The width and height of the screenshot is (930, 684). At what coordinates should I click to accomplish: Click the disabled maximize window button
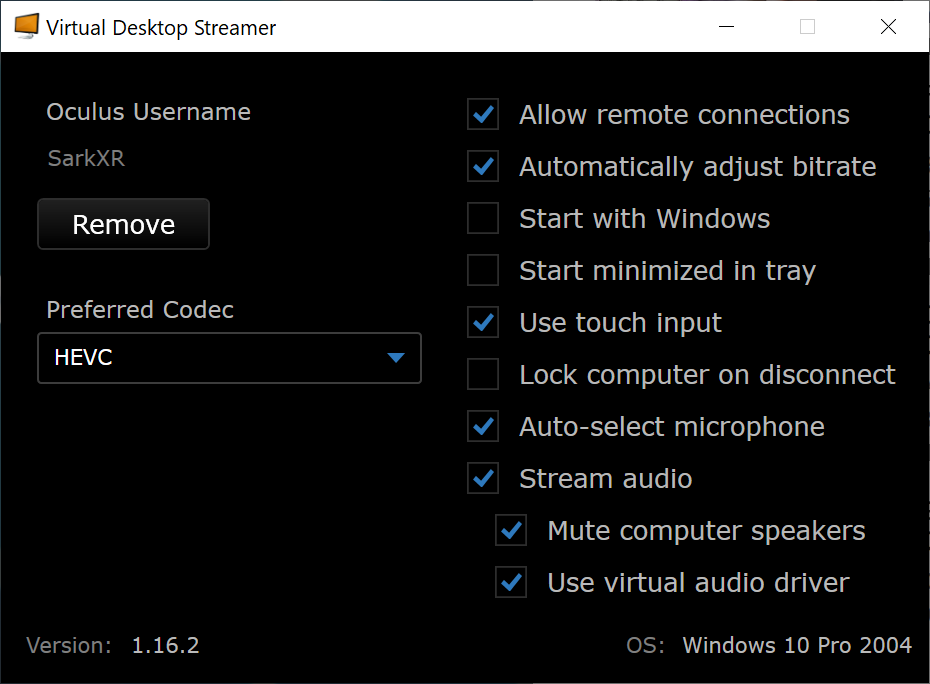point(807,27)
